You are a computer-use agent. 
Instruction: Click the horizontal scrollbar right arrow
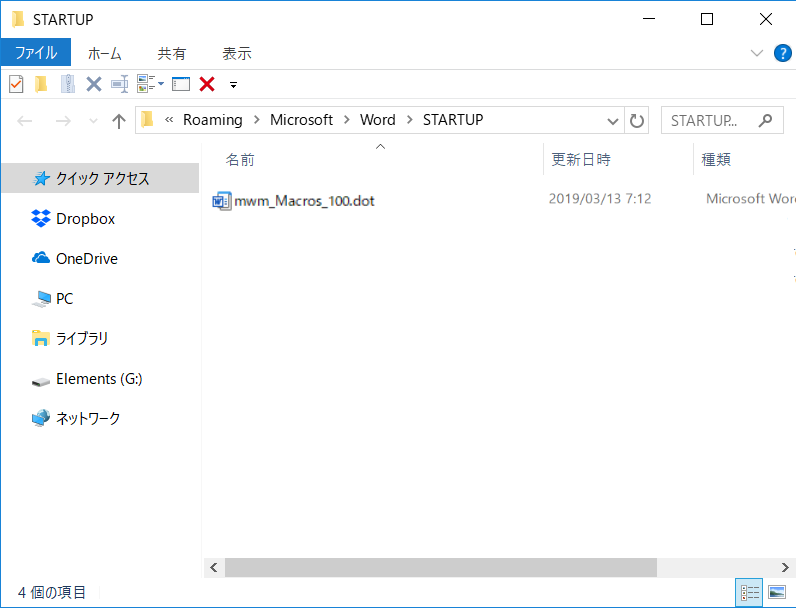785,567
